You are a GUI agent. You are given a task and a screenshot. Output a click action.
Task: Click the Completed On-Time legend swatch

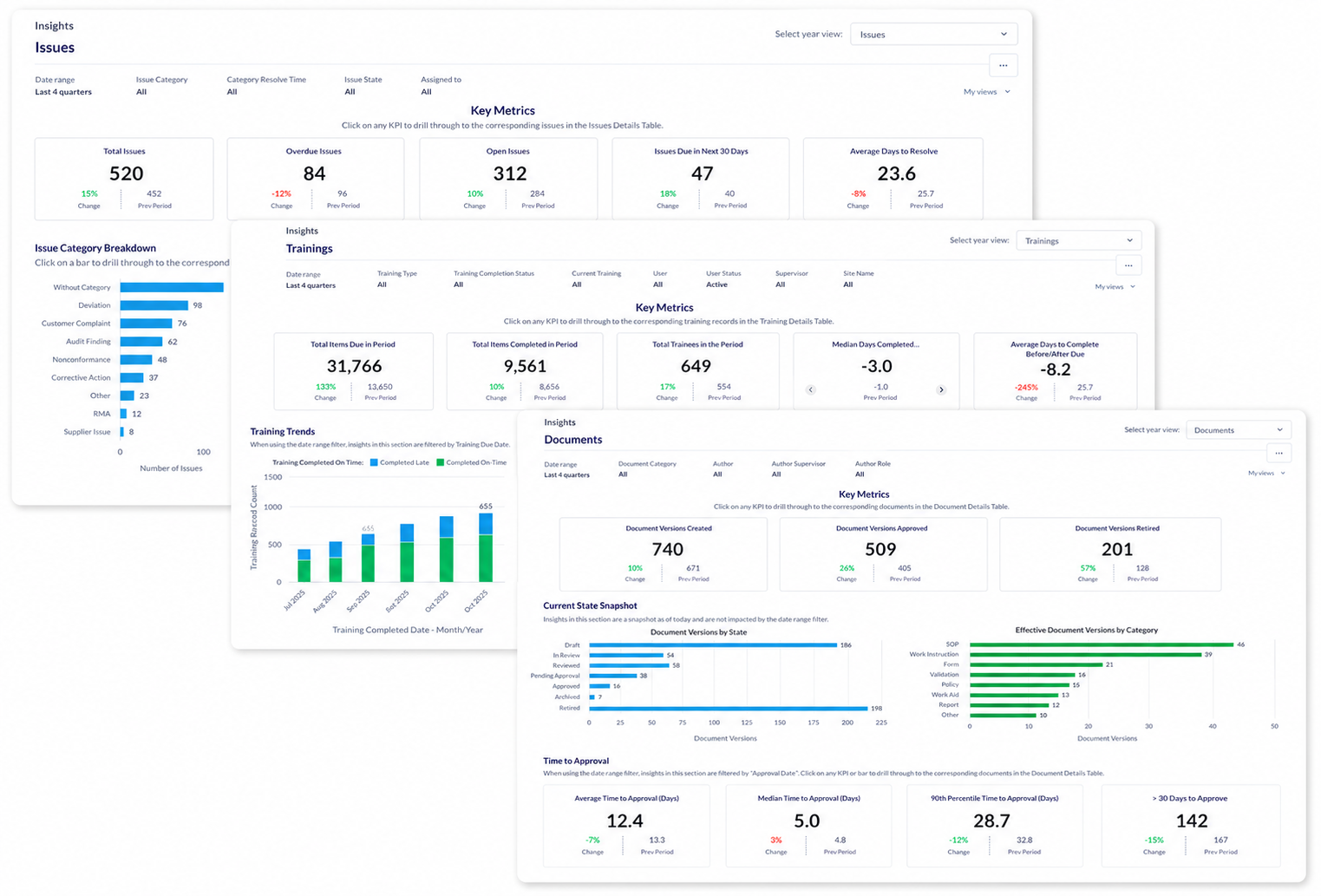[x=440, y=462]
